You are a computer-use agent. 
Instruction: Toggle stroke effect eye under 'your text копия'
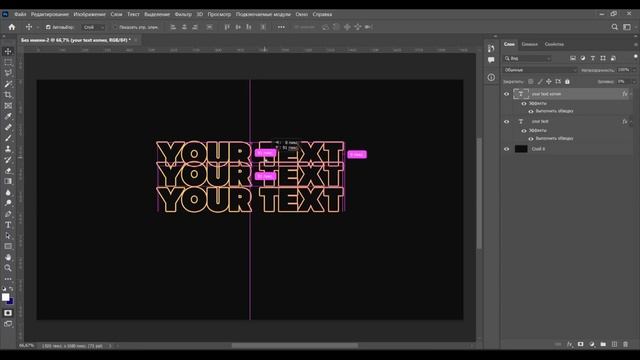coord(531,111)
